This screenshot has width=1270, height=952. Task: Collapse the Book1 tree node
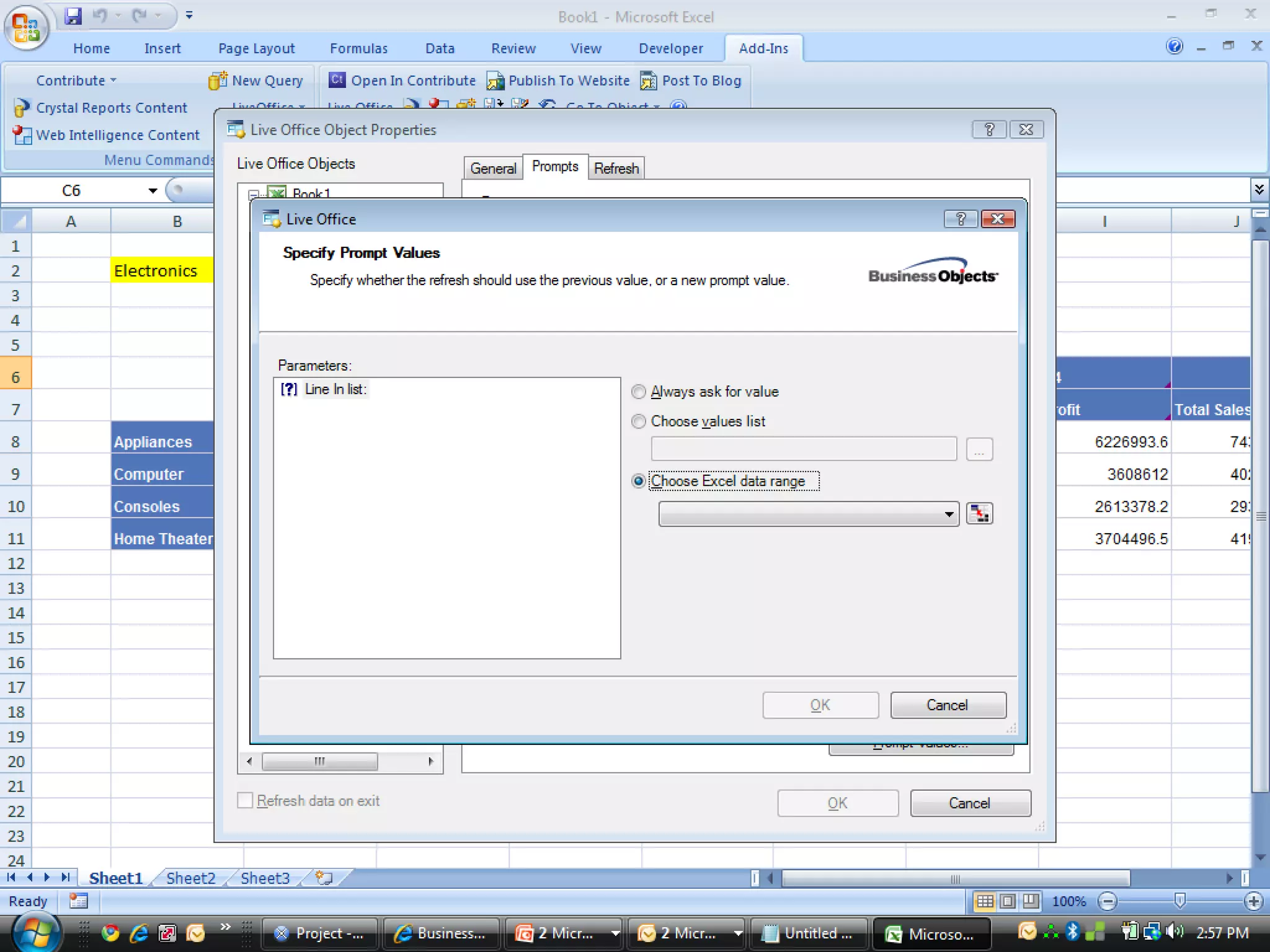253,195
